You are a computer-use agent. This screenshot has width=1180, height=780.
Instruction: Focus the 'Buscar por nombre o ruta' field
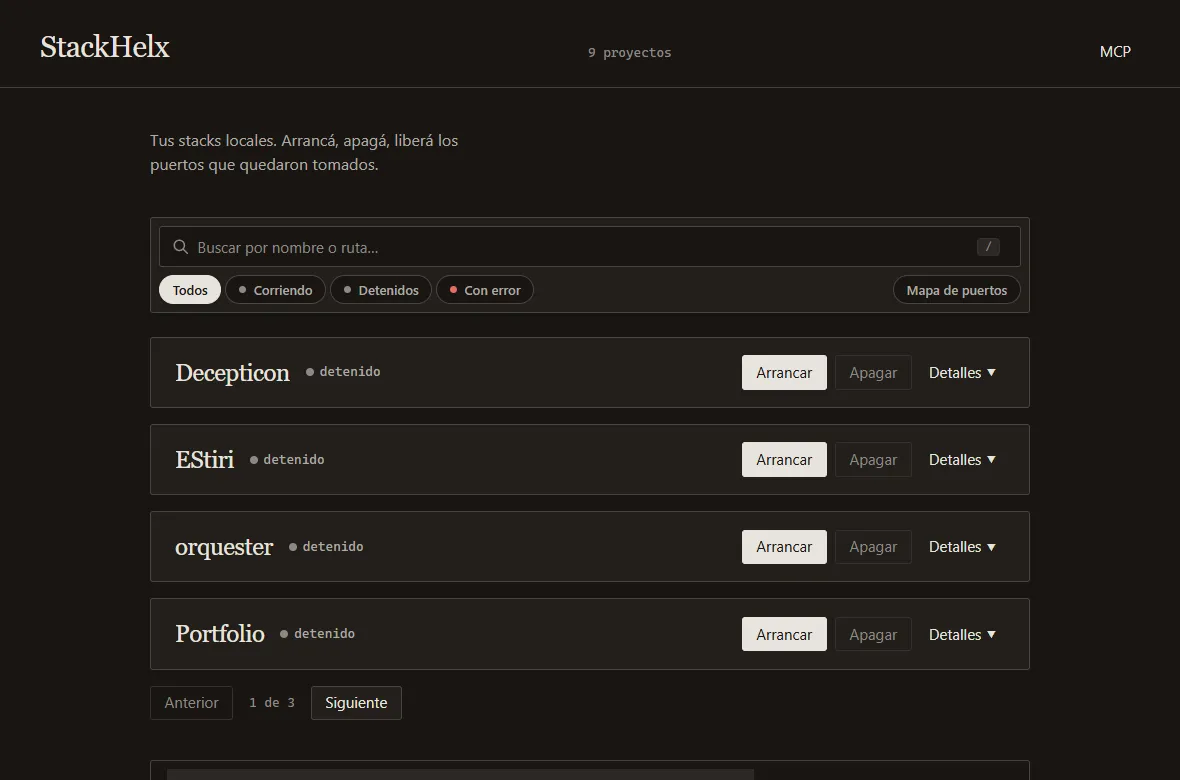coord(589,247)
